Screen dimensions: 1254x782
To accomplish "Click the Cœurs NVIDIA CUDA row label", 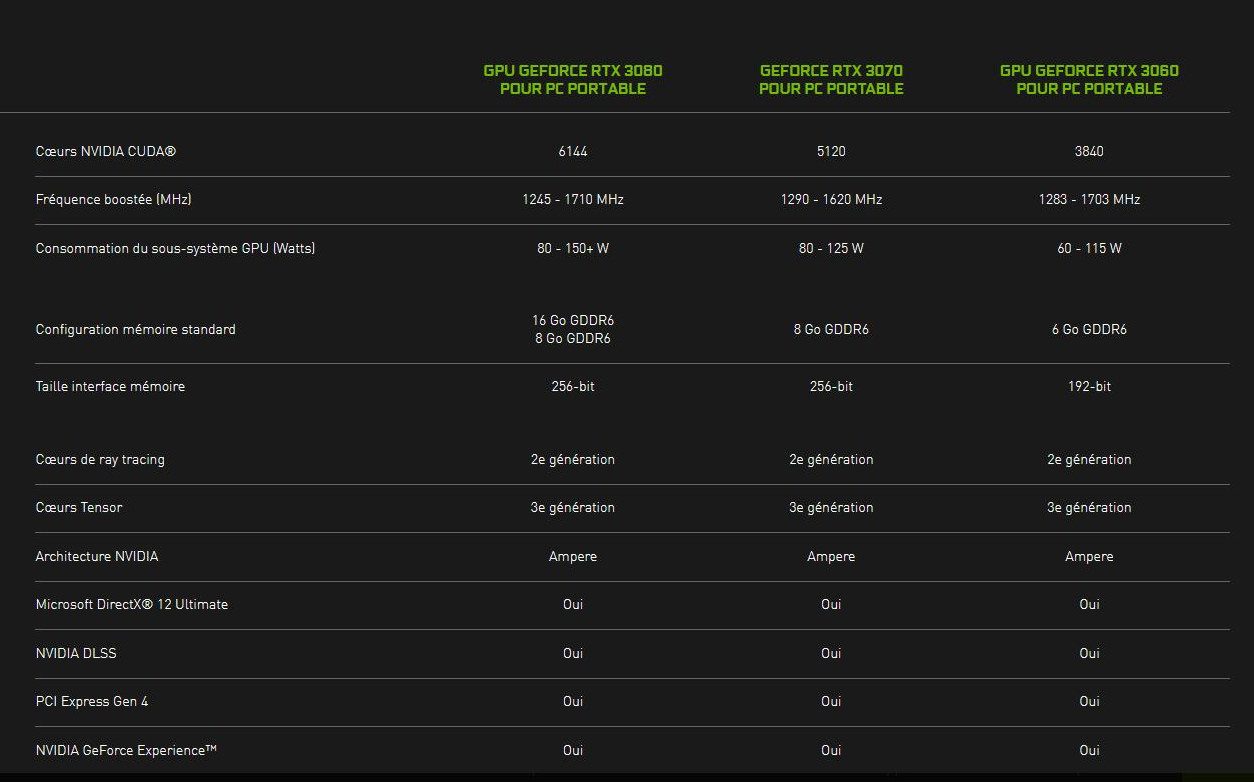I will click(106, 151).
